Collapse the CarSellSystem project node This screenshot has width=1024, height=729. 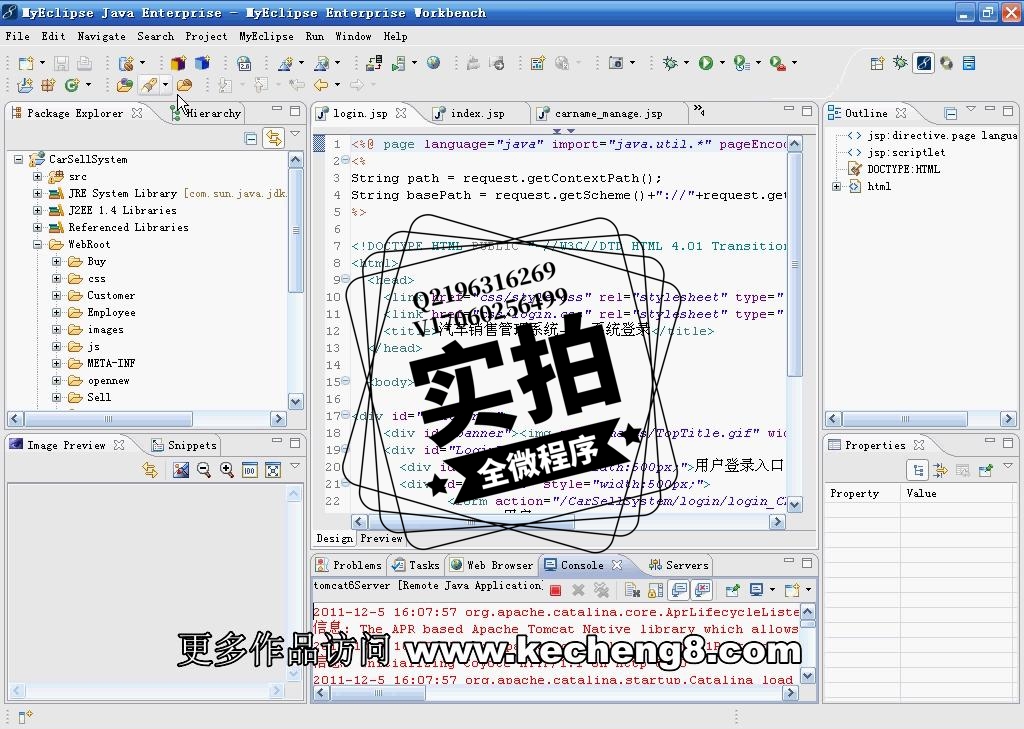click(18, 159)
